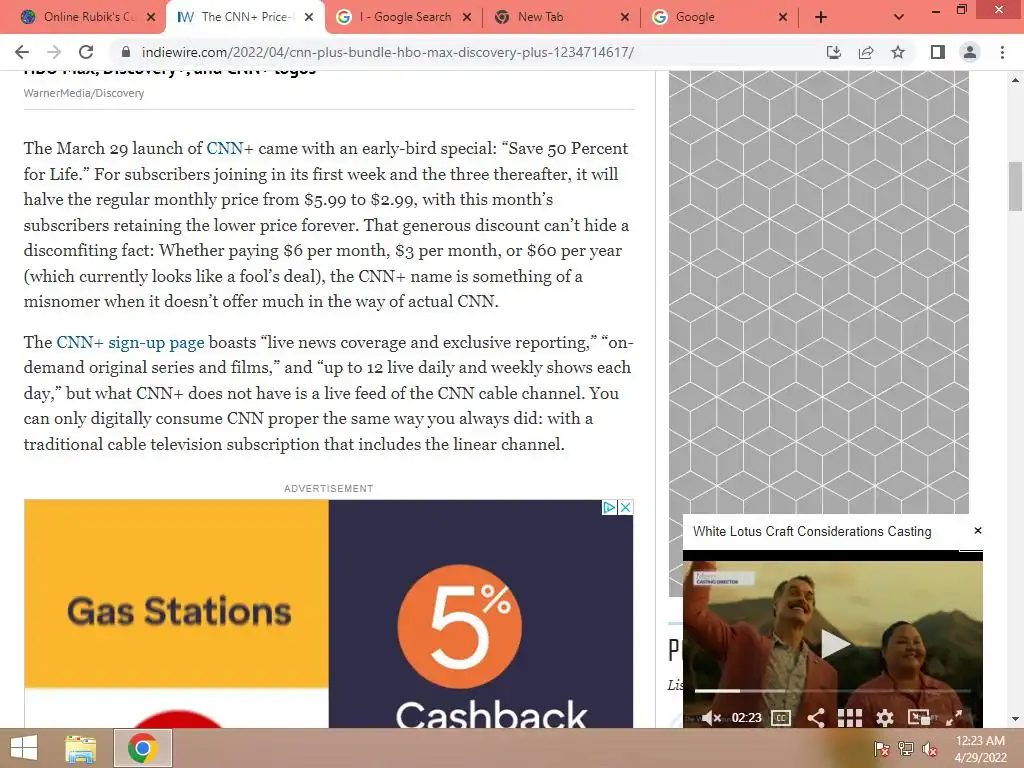The height and width of the screenshot is (768, 1024).
Task: Open Chrome side panel
Action: pyautogui.click(x=938, y=52)
